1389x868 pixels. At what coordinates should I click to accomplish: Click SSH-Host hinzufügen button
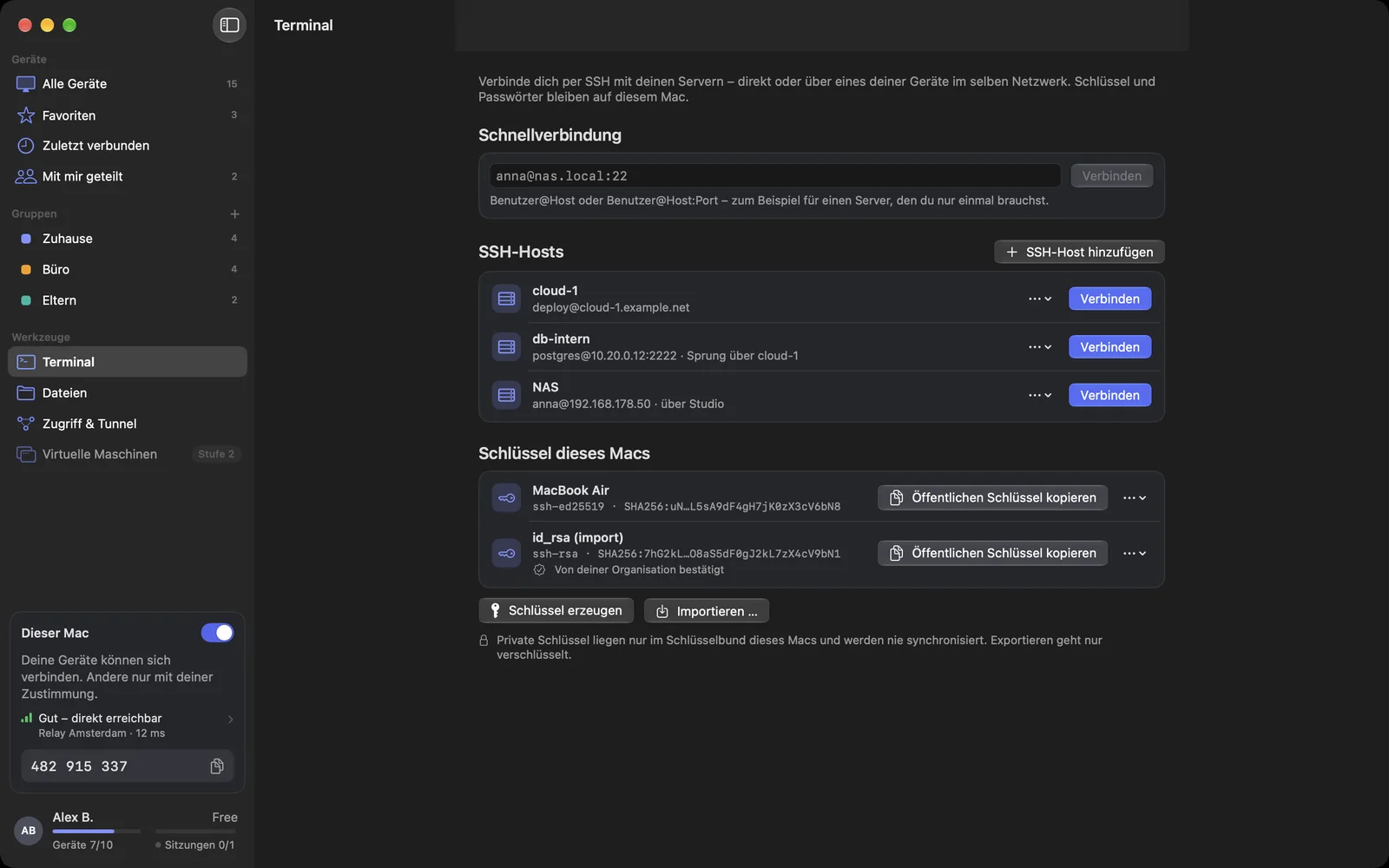(1079, 252)
